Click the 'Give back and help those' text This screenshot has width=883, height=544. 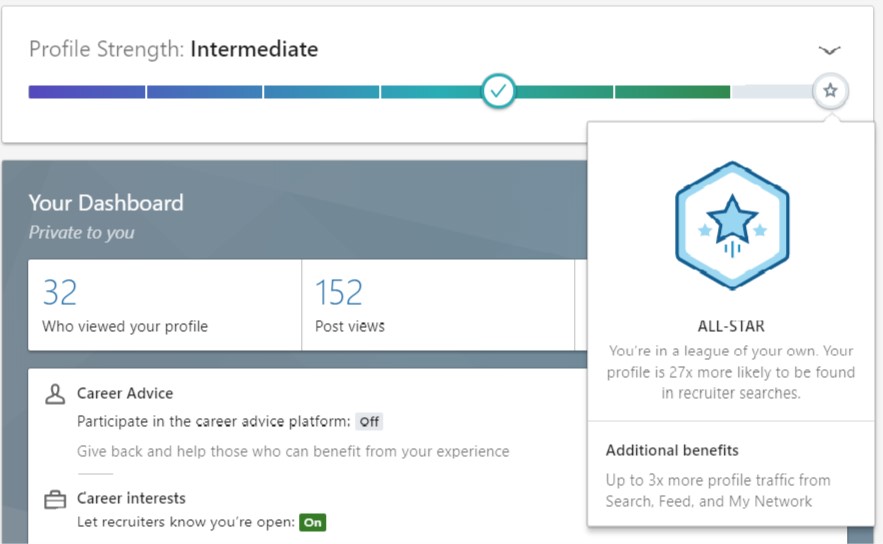(293, 451)
